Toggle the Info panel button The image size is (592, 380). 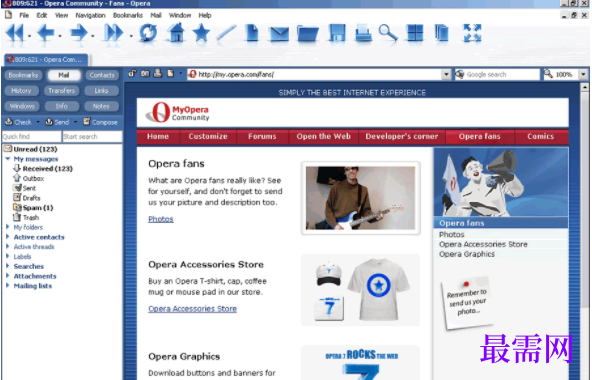62,106
